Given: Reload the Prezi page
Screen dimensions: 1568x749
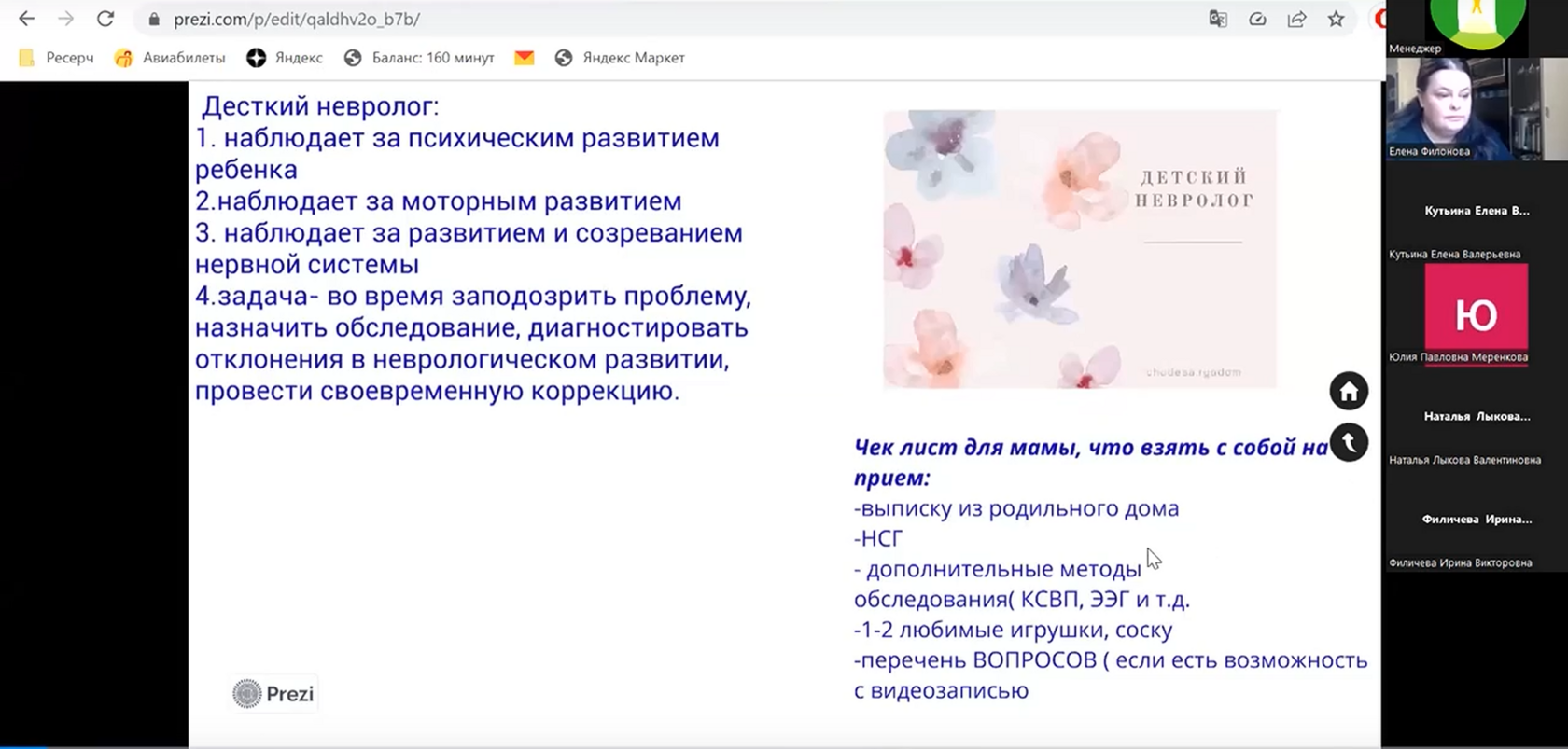Looking at the screenshot, I should tap(105, 19).
